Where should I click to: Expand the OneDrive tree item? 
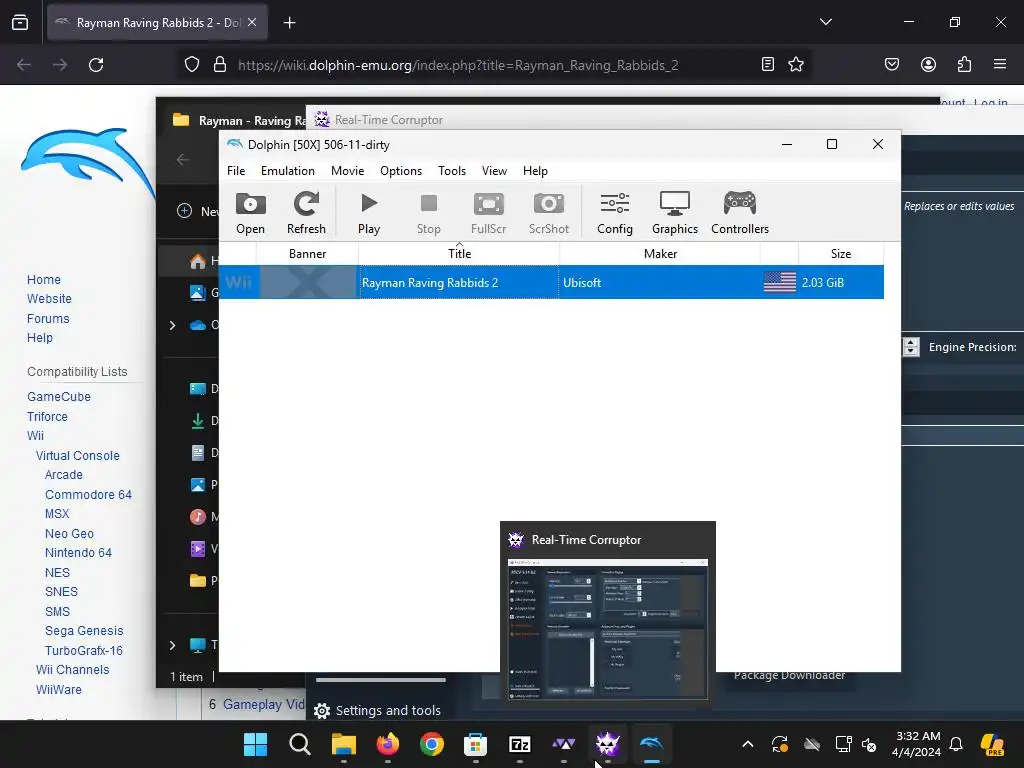click(x=172, y=325)
